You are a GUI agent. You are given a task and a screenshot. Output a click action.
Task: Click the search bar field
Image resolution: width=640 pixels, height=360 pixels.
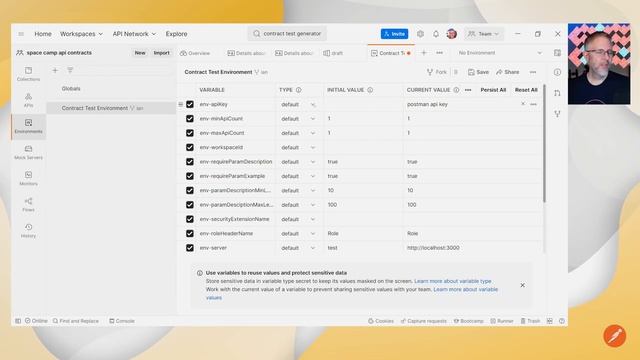click(287, 34)
